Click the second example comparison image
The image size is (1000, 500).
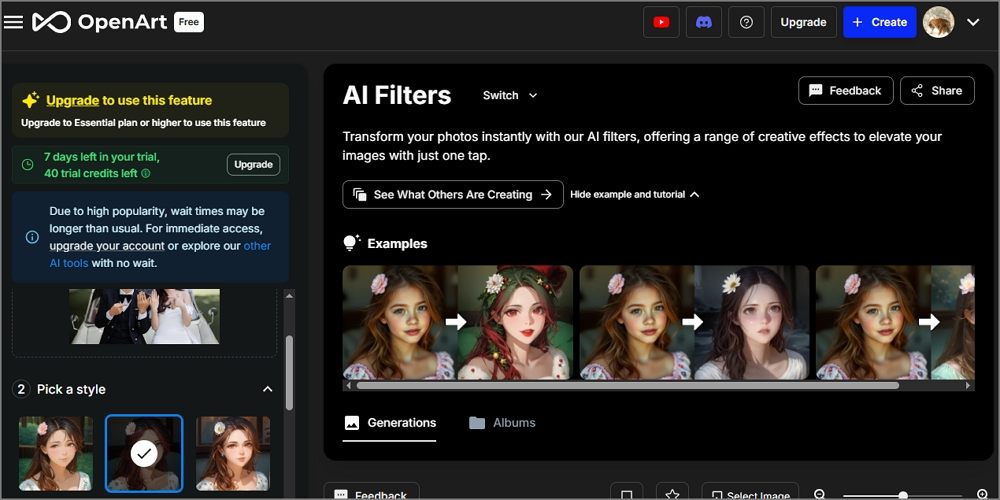point(695,323)
